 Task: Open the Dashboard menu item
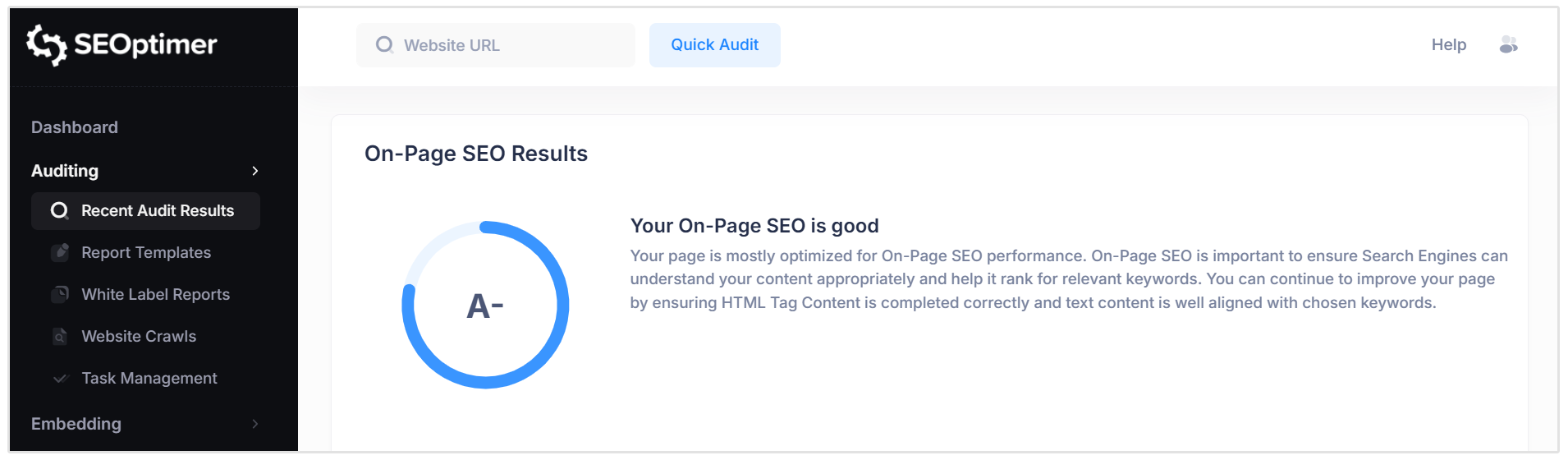click(x=75, y=127)
